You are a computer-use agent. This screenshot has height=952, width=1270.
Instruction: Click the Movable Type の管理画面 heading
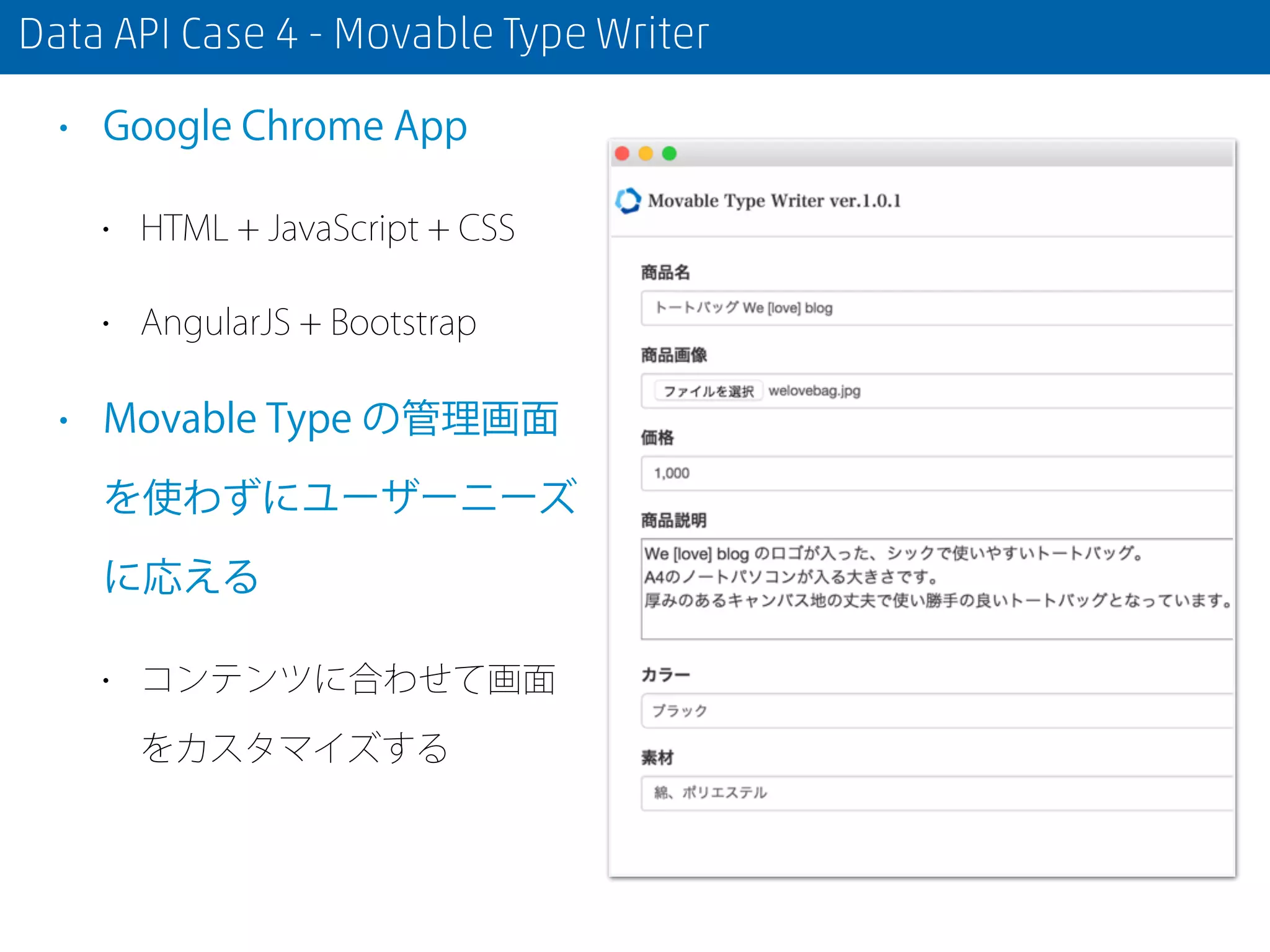[331, 418]
